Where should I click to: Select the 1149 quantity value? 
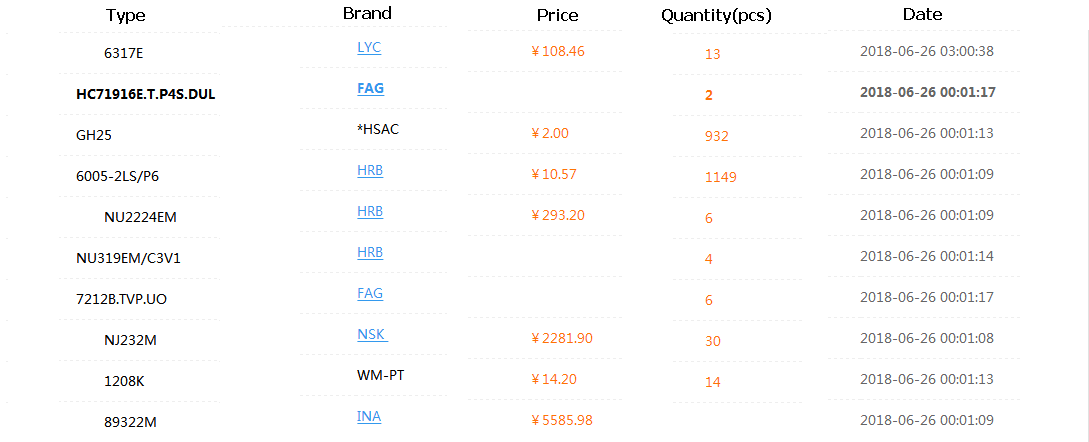coord(720,177)
